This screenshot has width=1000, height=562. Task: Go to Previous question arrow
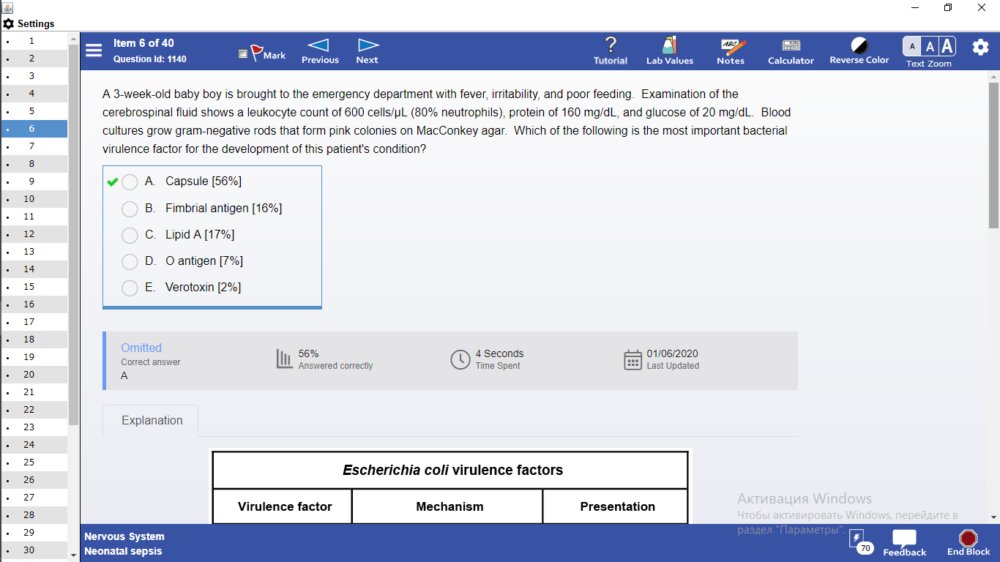[319, 45]
